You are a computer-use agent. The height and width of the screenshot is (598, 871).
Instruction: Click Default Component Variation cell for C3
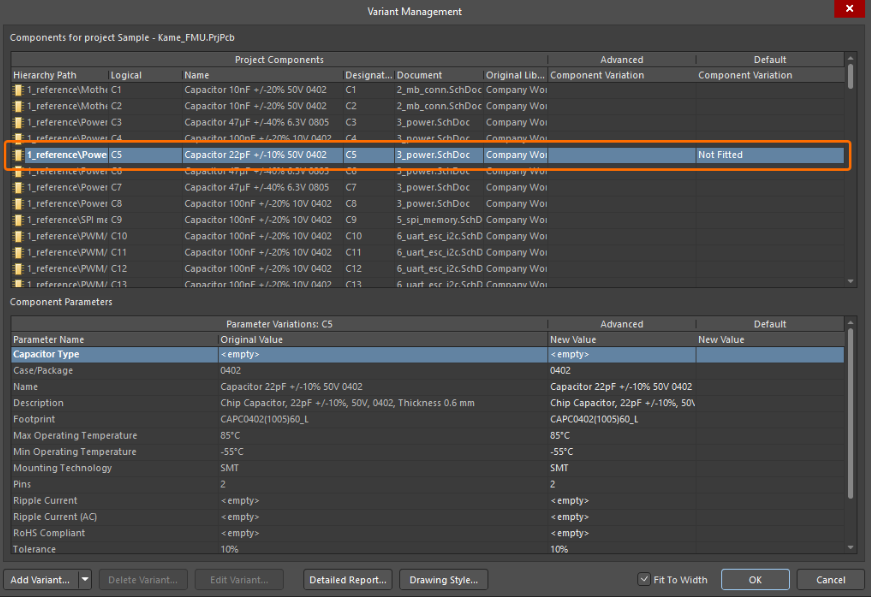click(770, 122)
